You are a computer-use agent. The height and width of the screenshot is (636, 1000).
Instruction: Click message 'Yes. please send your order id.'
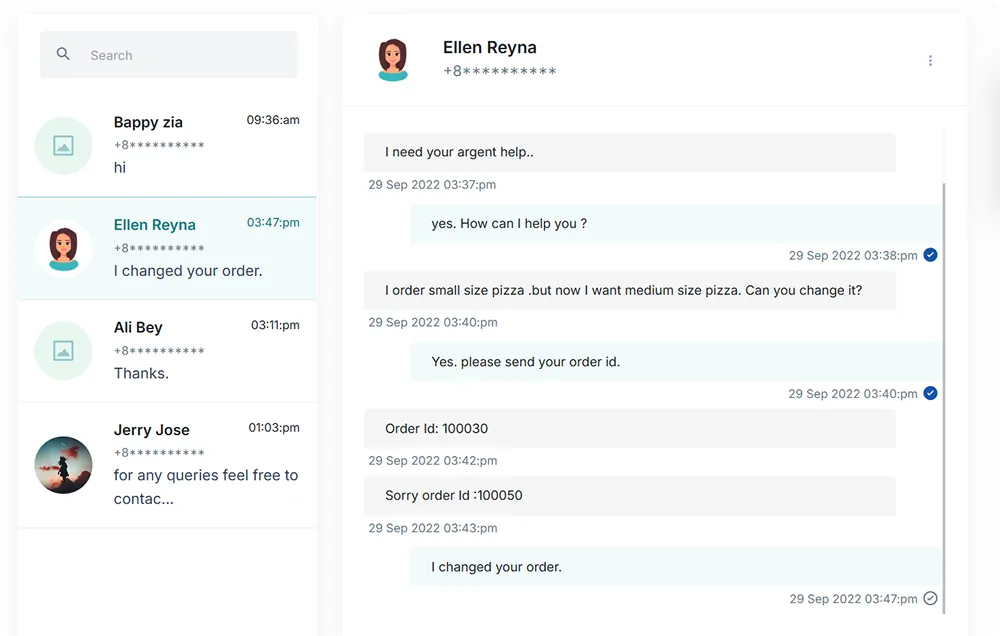[675, 362]
